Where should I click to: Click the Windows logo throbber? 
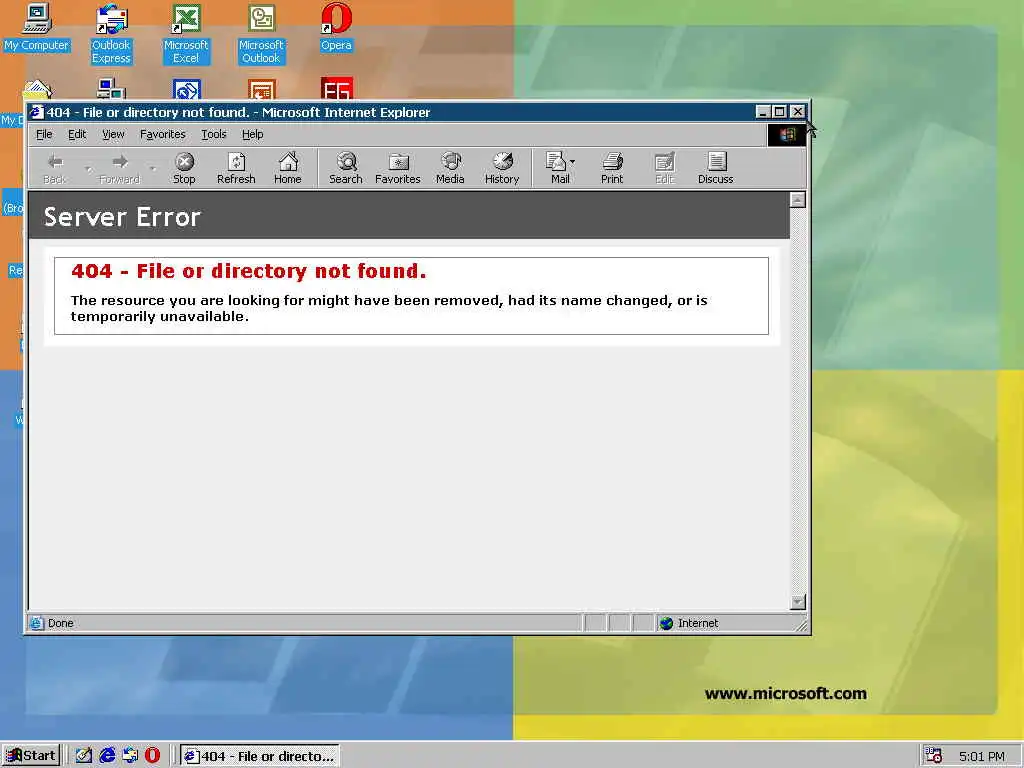[786, 135]
